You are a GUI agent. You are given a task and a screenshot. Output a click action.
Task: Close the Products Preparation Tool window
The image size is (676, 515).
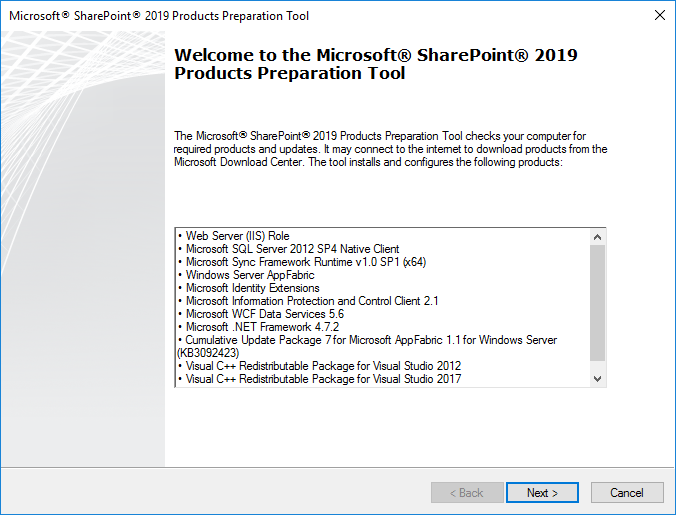(x=660, y=16)
